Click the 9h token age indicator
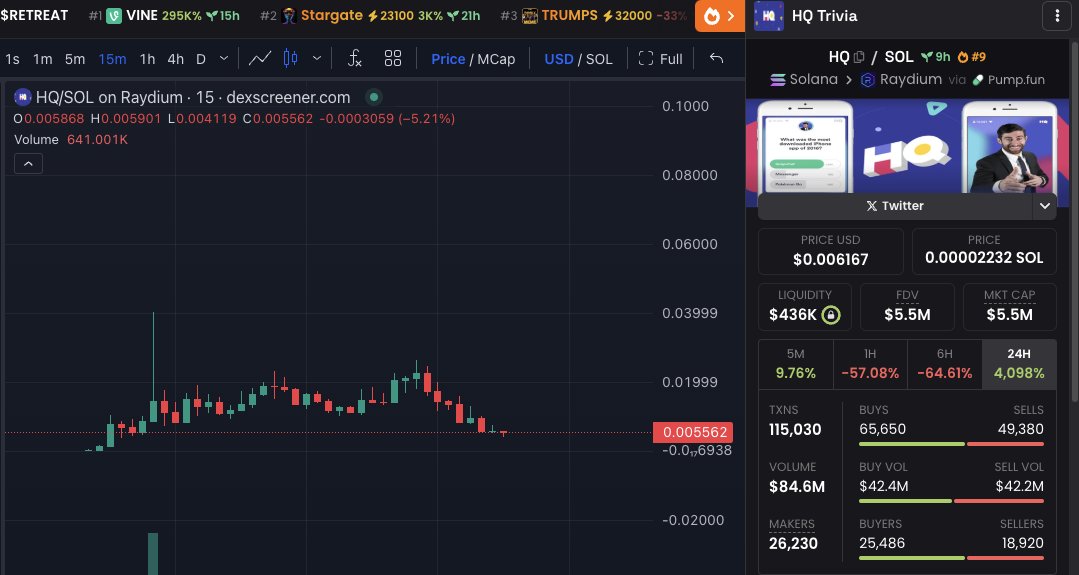Screen dimensions: 1079x575 point(936,57)
